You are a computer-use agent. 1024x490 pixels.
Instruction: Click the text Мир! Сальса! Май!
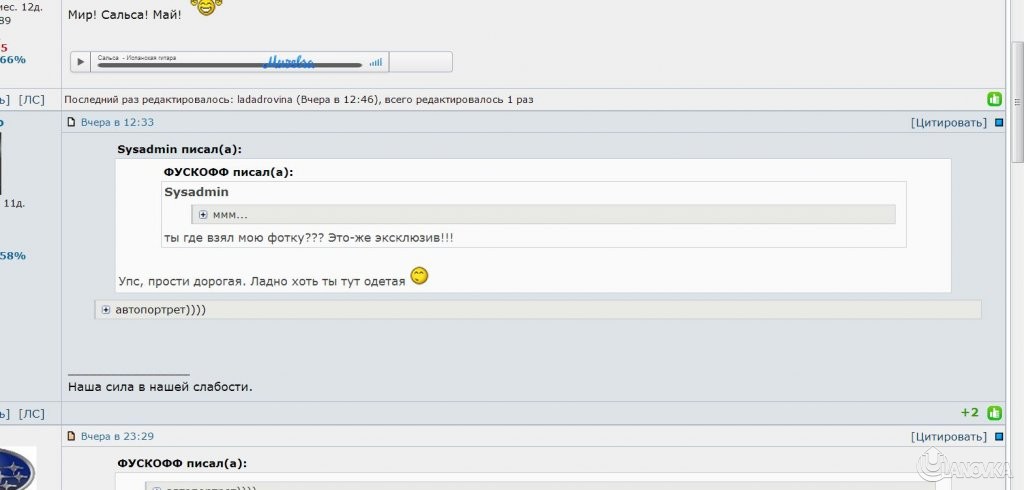[x=125, y=14]
